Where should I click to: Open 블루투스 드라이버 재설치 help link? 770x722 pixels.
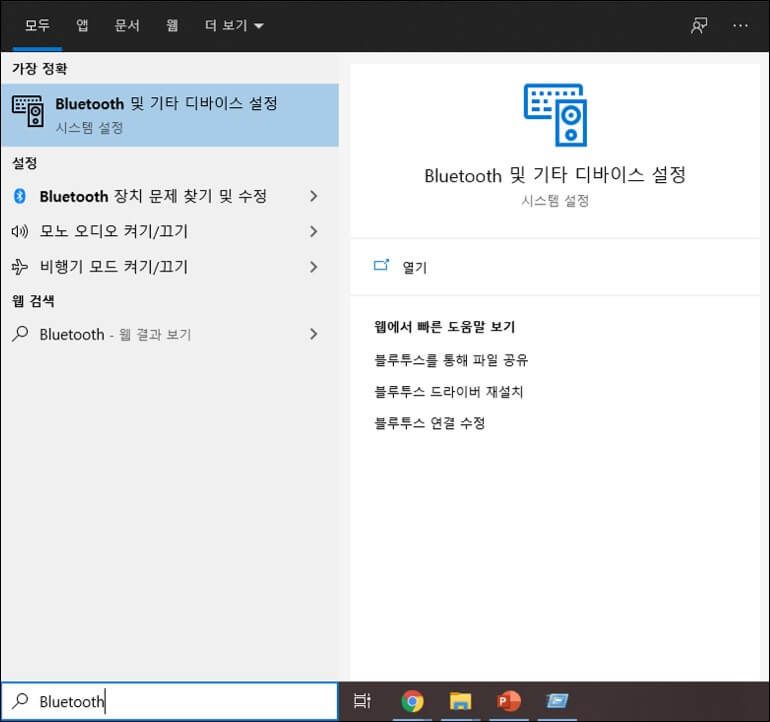[448, 392]
